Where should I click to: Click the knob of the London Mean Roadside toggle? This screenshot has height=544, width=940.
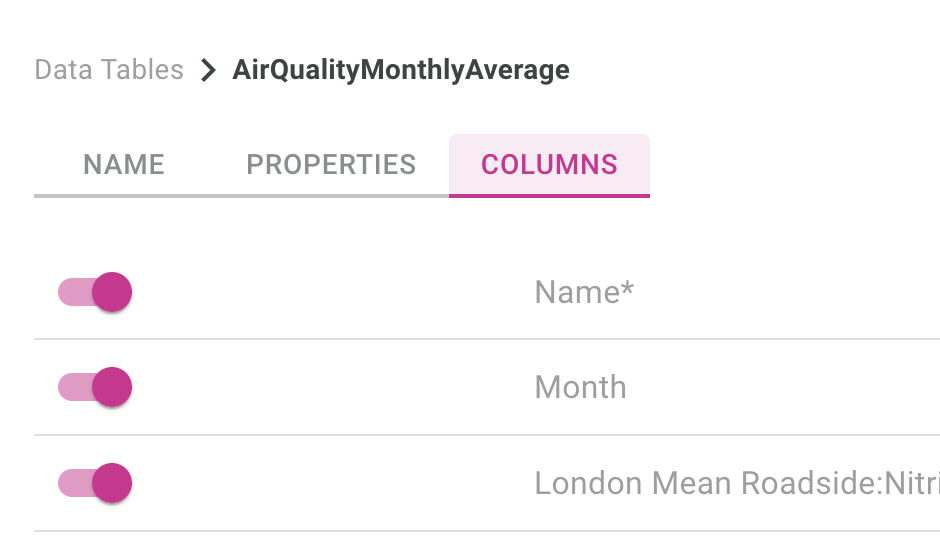(112, 483)
